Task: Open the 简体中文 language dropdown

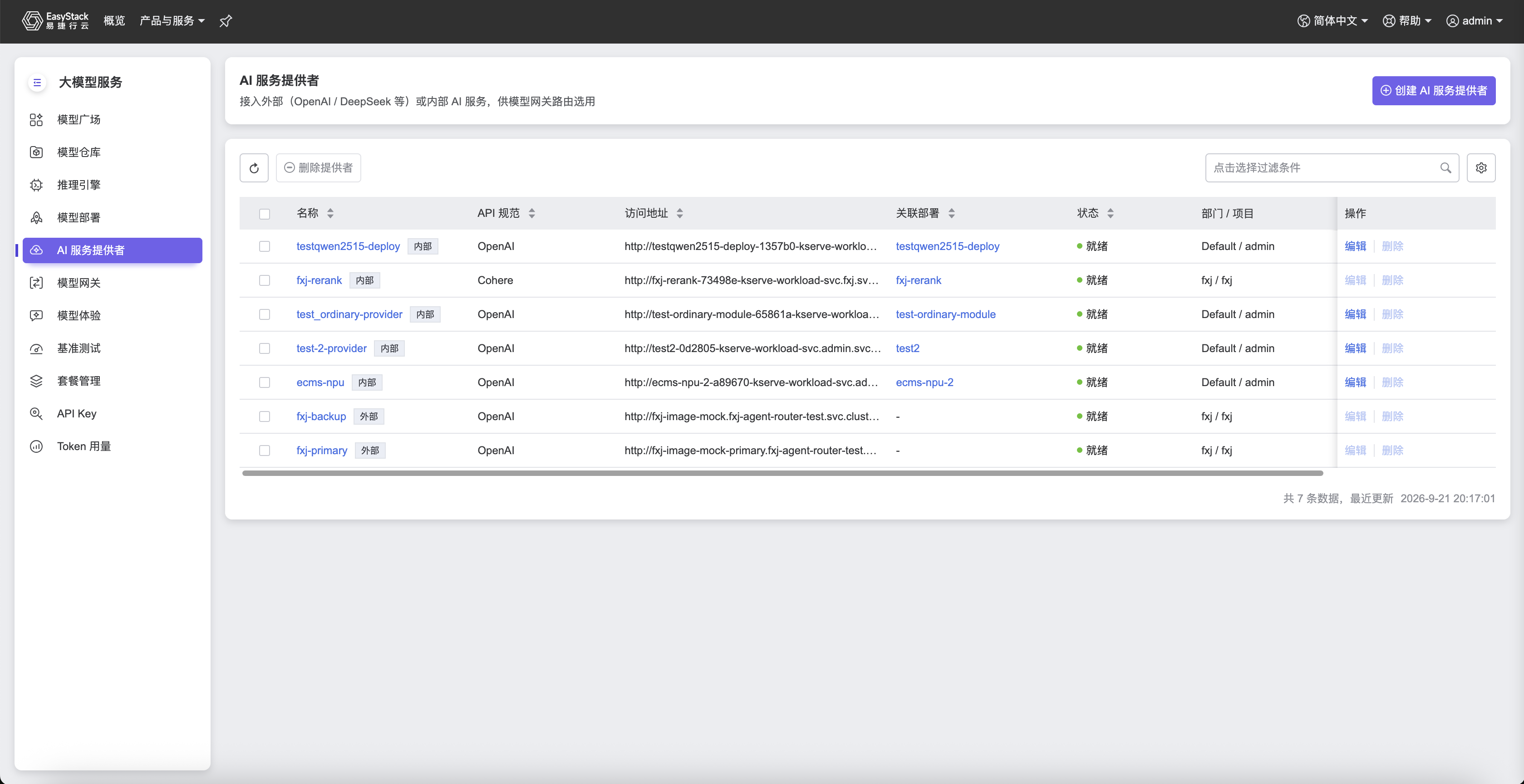Action: pos(1332,21)
